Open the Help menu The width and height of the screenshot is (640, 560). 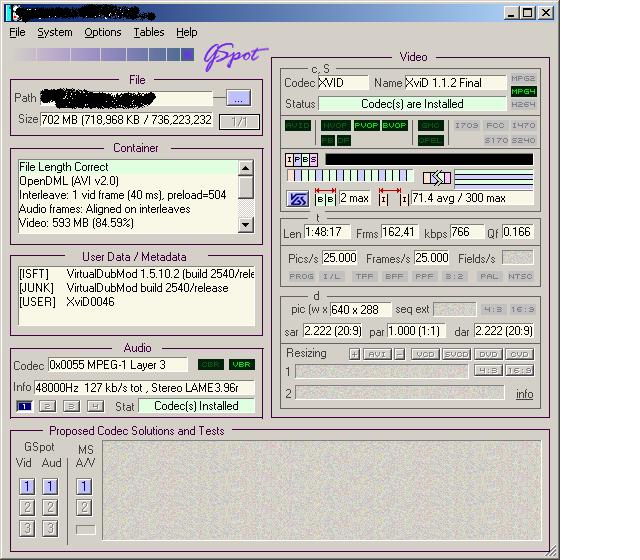187,32
